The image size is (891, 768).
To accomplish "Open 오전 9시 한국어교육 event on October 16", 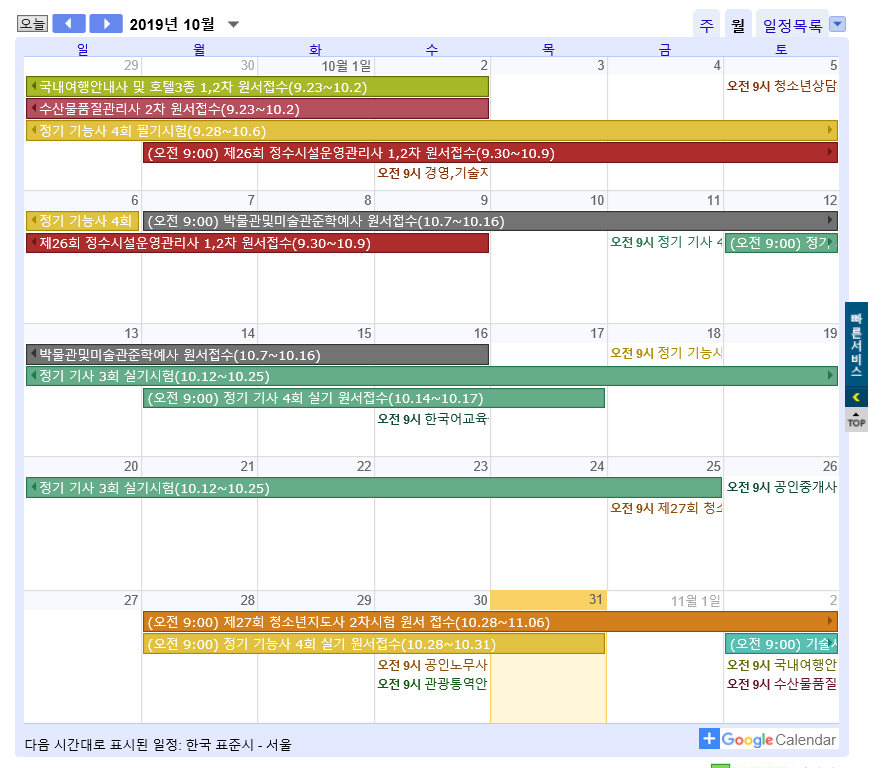I will (432, 419).
